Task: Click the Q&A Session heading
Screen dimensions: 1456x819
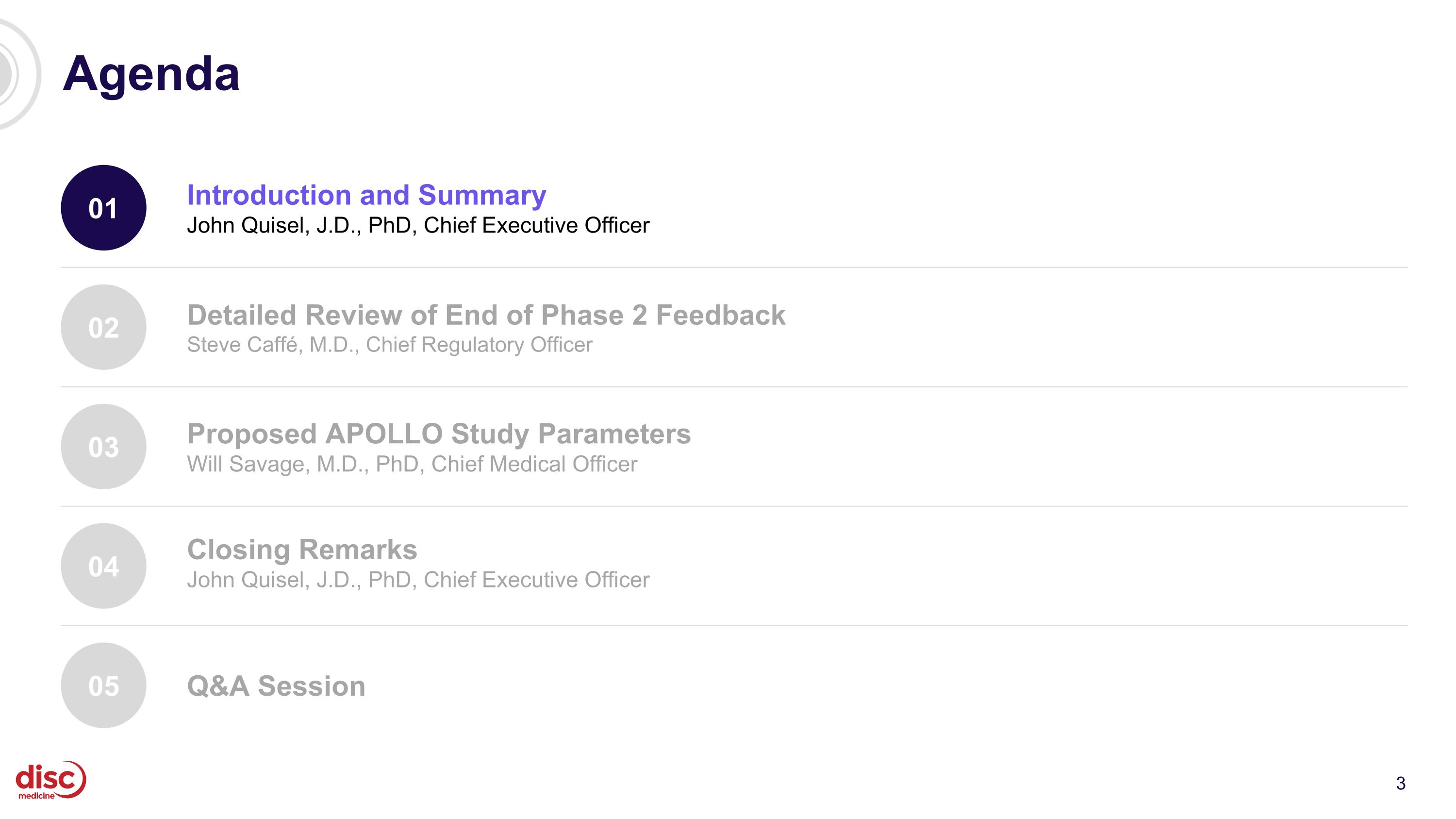Action: tap(276, 685)
